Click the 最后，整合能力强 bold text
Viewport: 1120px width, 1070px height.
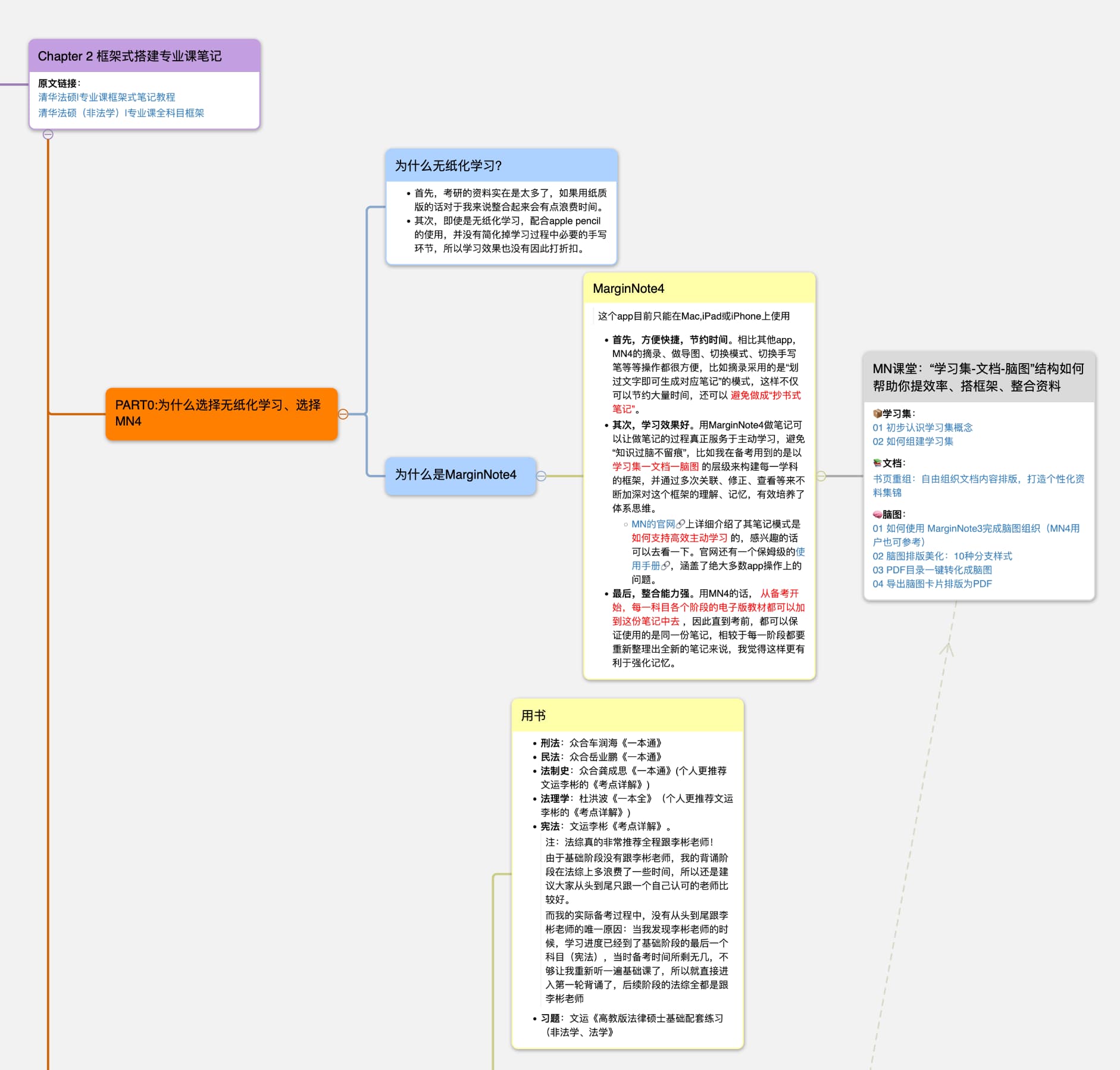click(651, 593)
